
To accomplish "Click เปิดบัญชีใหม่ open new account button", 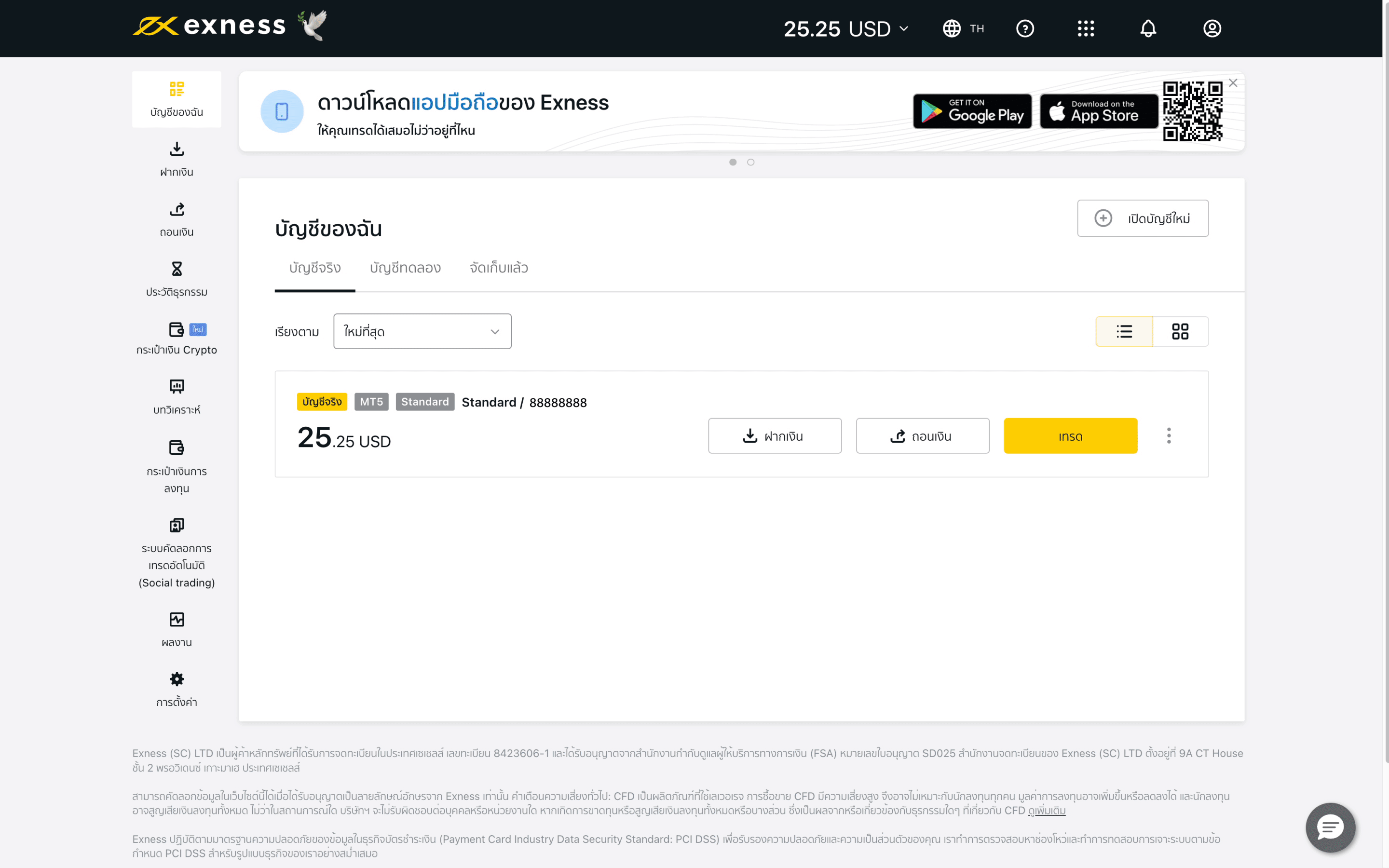I will (1143, 218).
